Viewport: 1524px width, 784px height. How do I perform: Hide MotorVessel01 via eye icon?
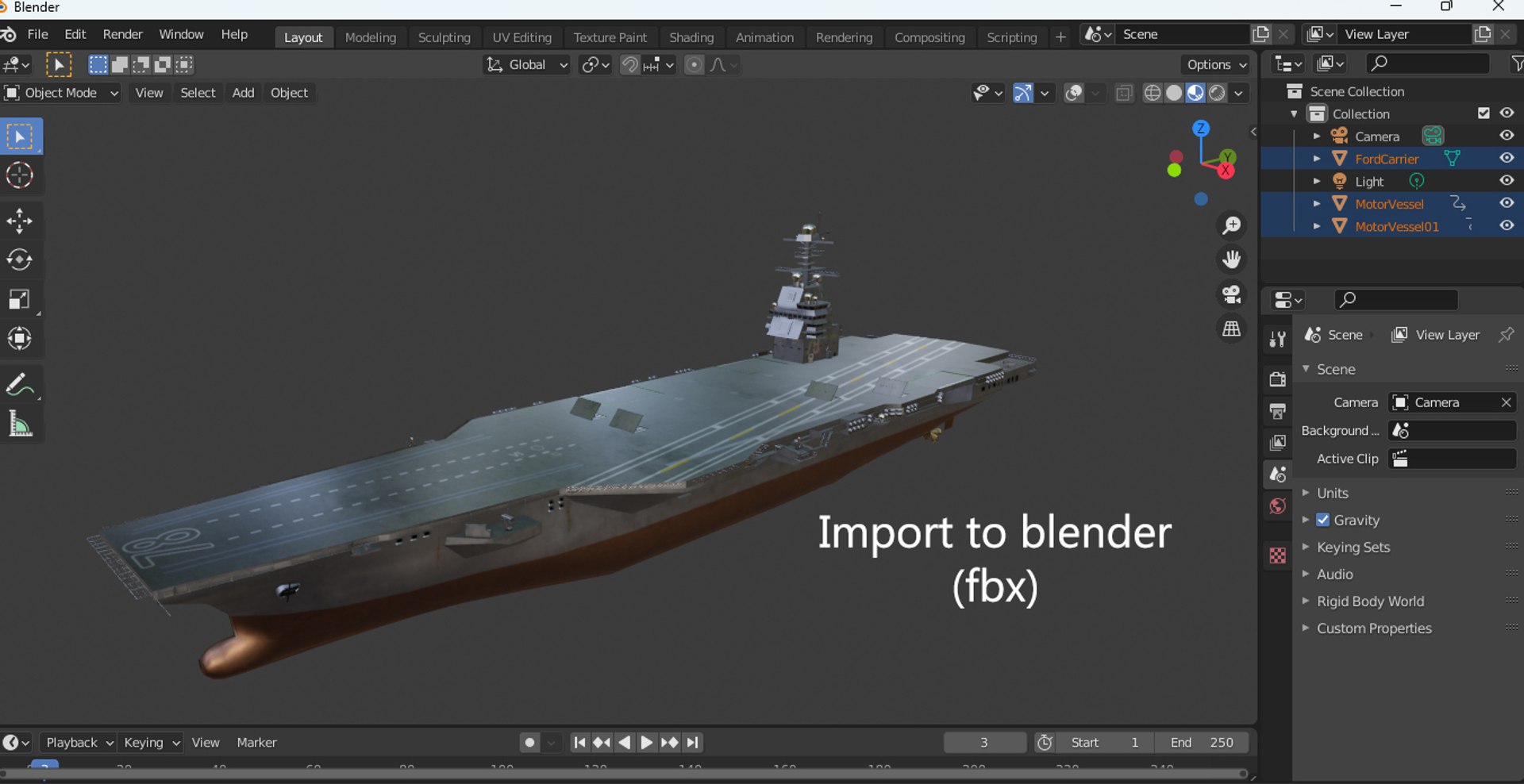click(1507, 226)
